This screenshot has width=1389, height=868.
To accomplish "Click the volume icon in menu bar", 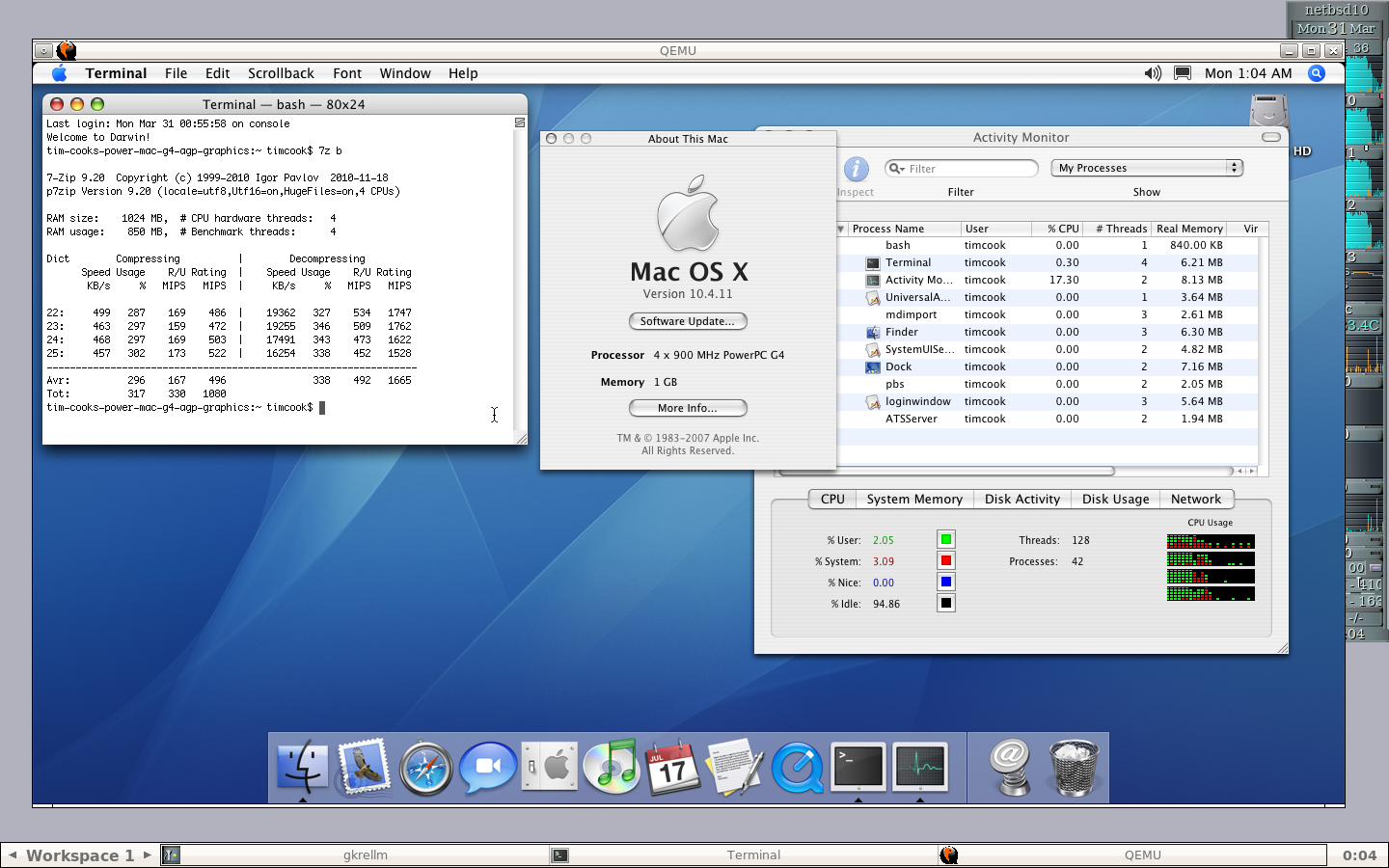I will [x=1153, y=73].
